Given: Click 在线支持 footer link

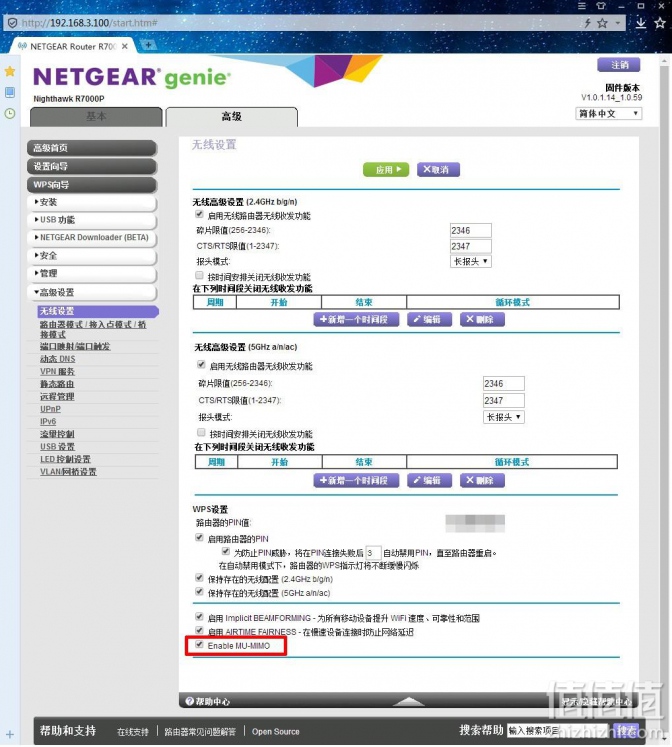Looking at the screenshot, I should [x=133, y=731].
